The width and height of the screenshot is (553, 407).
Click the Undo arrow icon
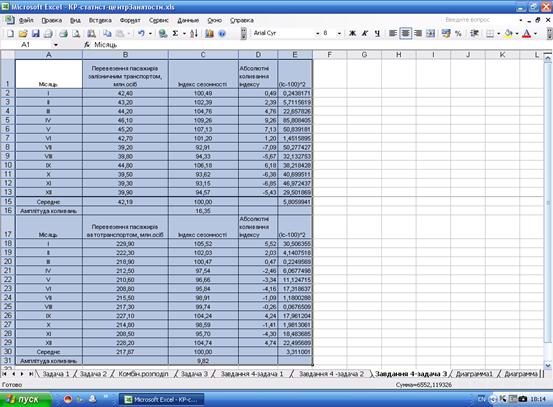click(141, 34)
